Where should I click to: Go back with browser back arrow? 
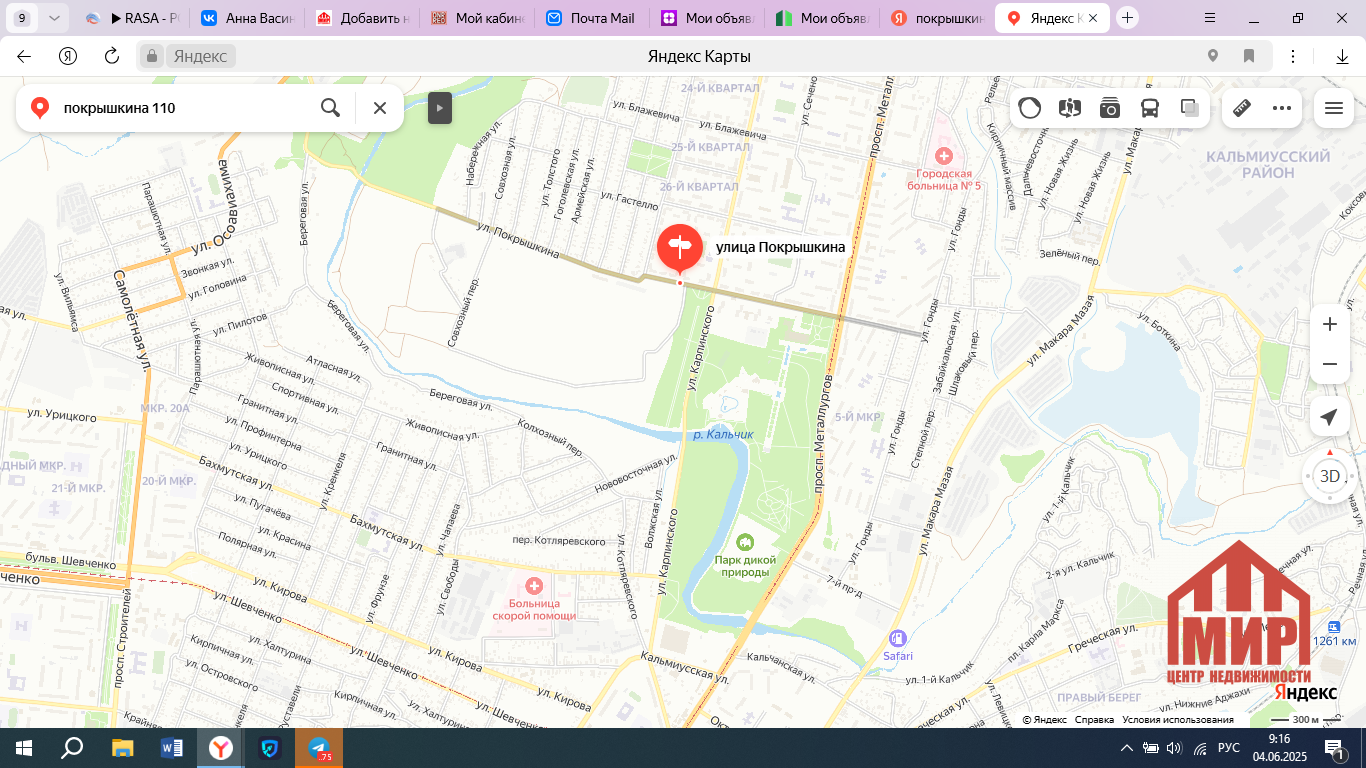24,56
